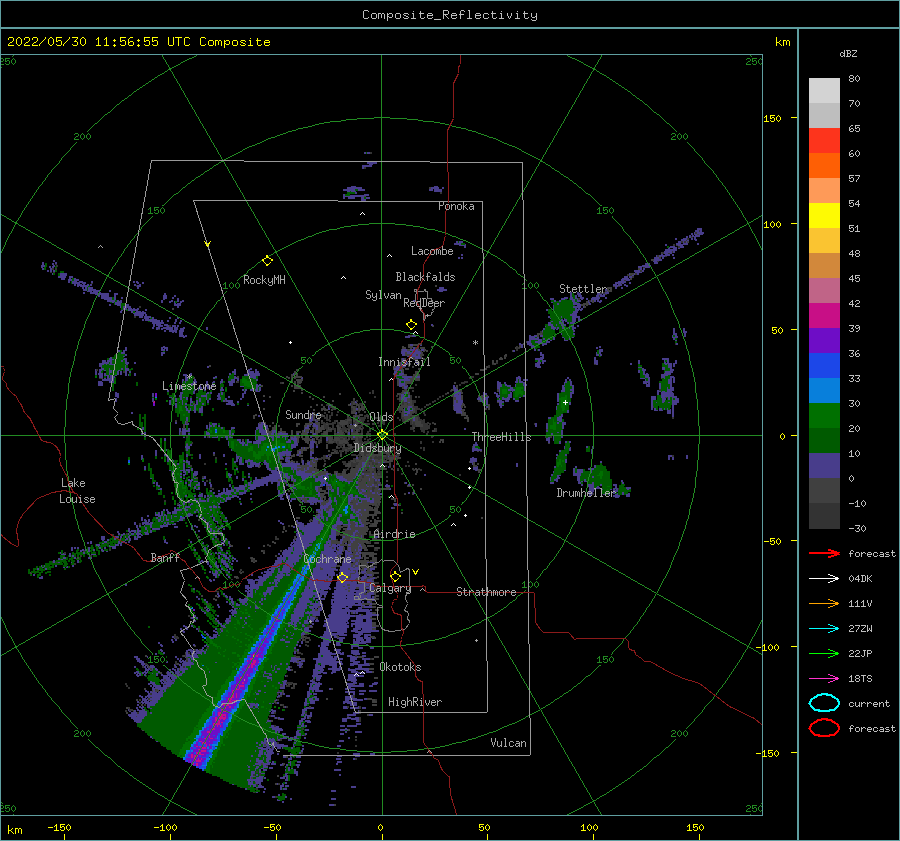Click the Airdrie city label

coord(394,534)
